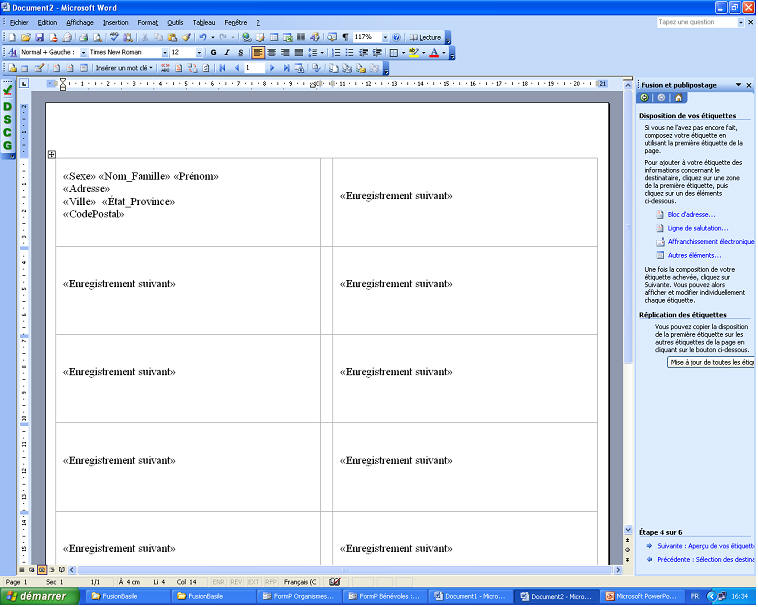
Task: Select the Format Painter brush icon
Action: click(x=186, y=37)
